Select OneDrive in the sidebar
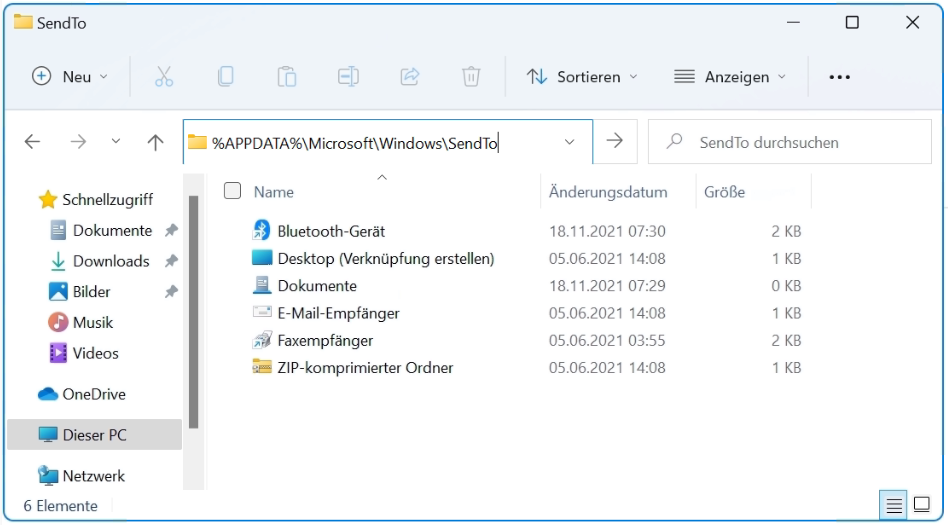Screen dimensions: 948x525 tap(82, 394)
